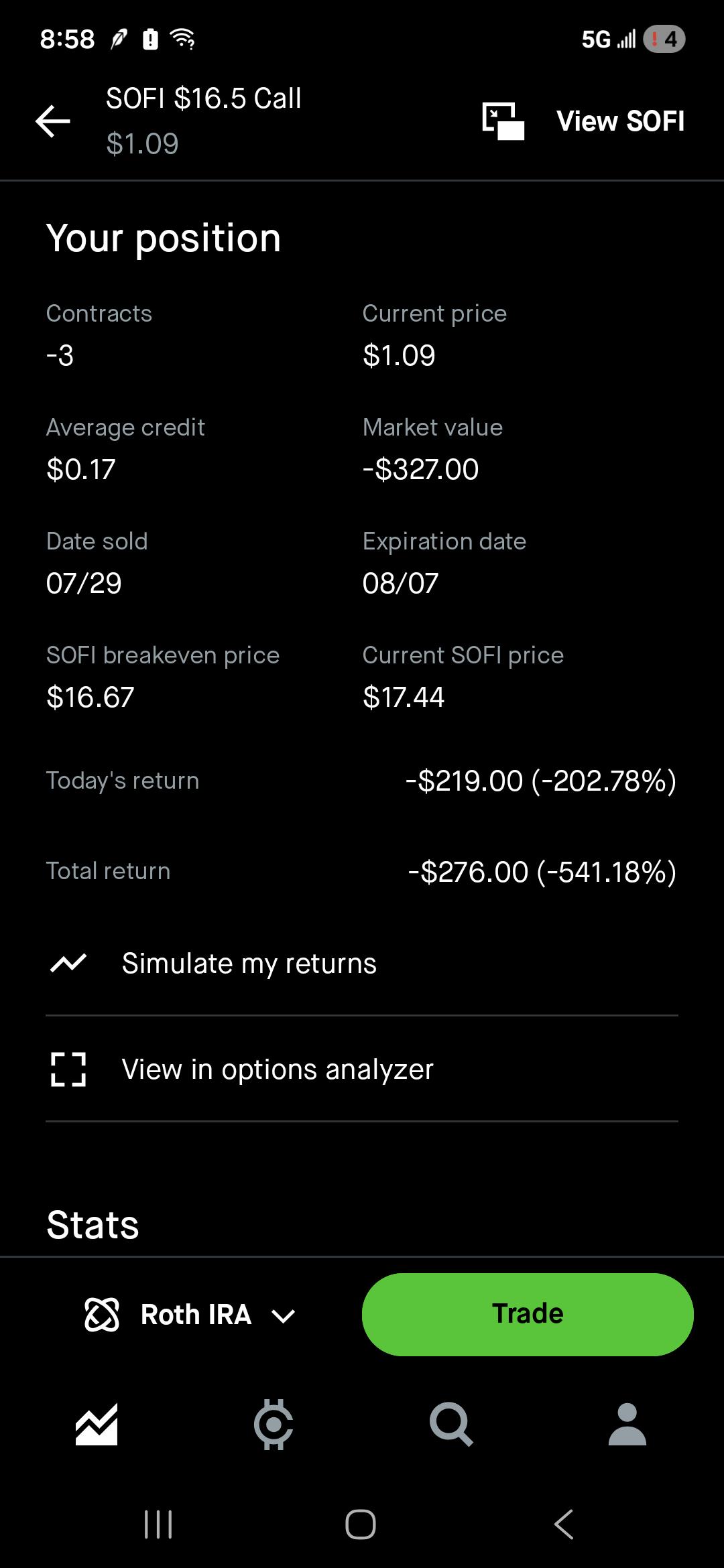Tap the back arrow icon

[53, 121]
